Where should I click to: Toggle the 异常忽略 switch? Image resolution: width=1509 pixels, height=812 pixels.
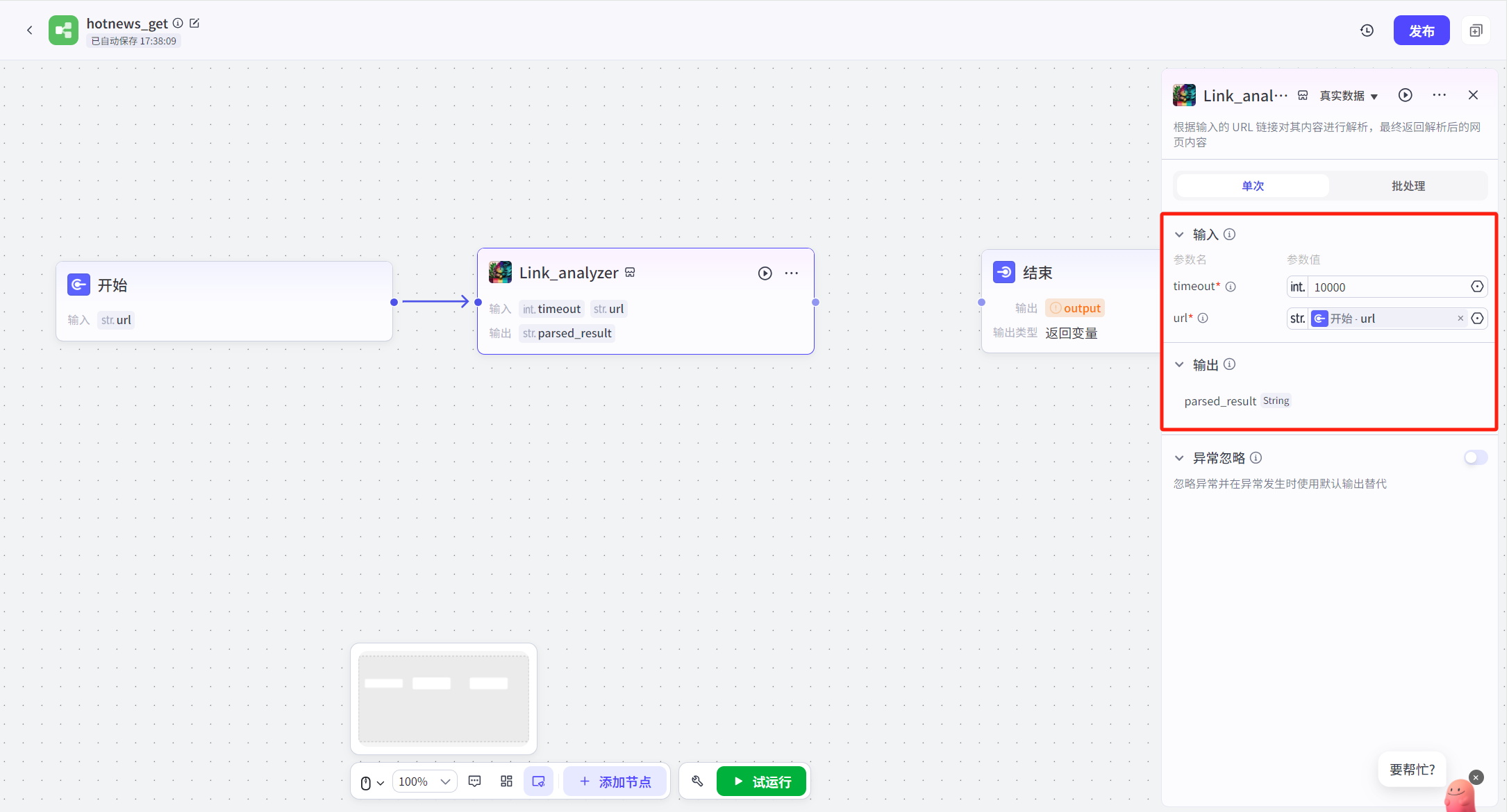[1475, 457]
